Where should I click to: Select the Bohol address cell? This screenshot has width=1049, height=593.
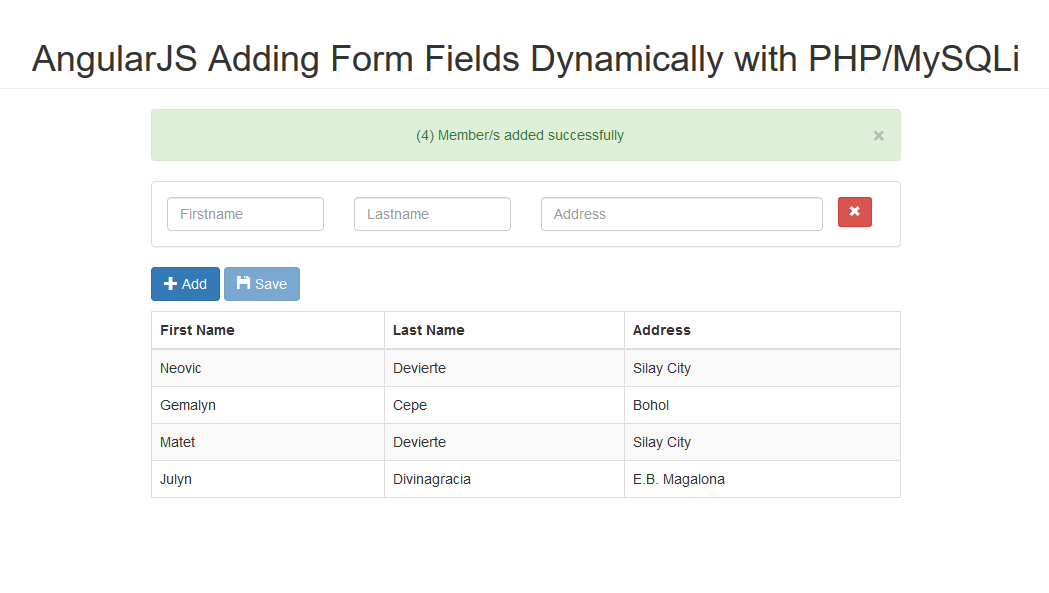click(651, 405)
